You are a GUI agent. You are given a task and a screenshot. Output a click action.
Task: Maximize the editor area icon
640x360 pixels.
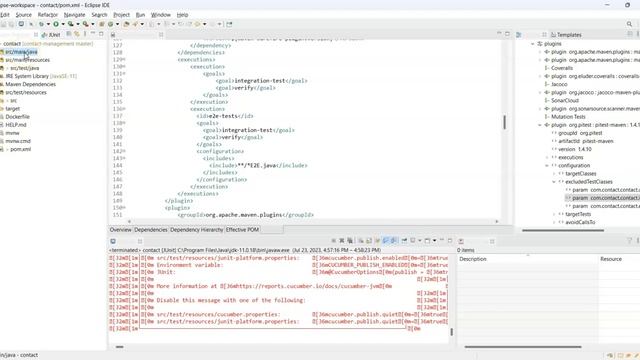(x=507, y=34)
